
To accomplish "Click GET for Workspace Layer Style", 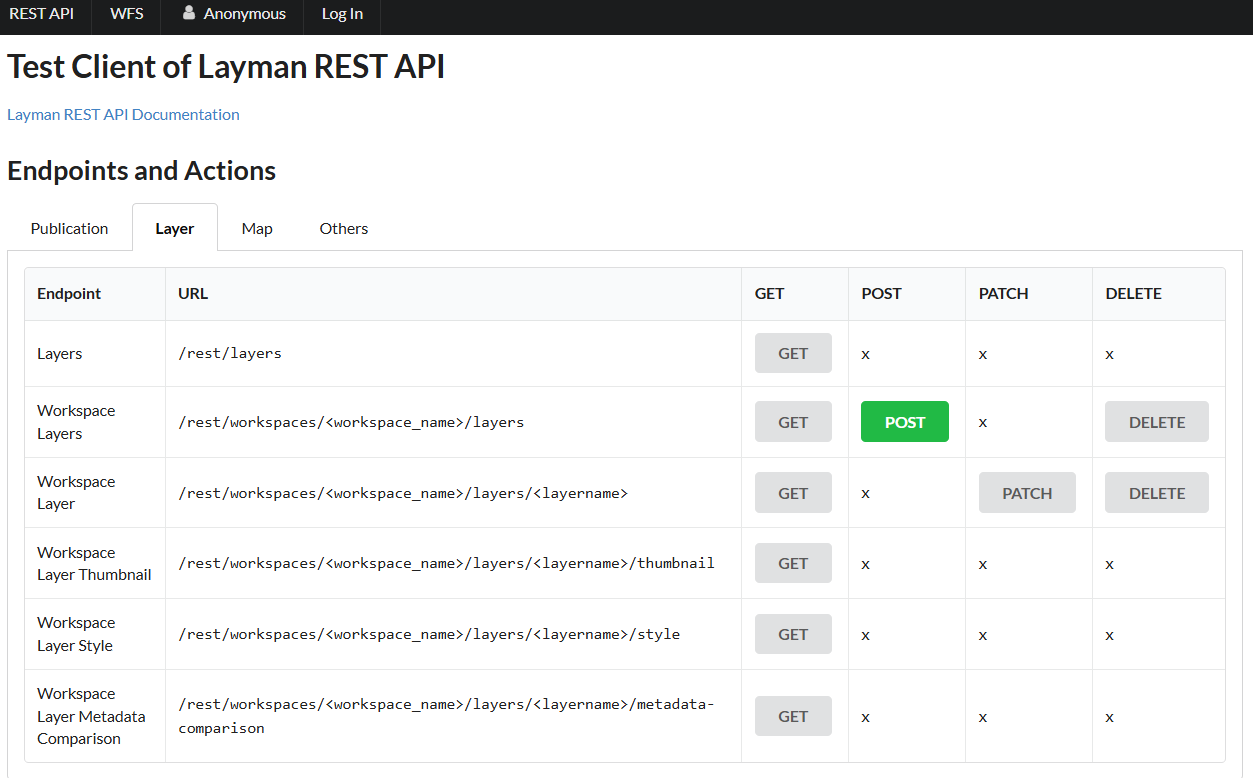I will click(792, 633).
